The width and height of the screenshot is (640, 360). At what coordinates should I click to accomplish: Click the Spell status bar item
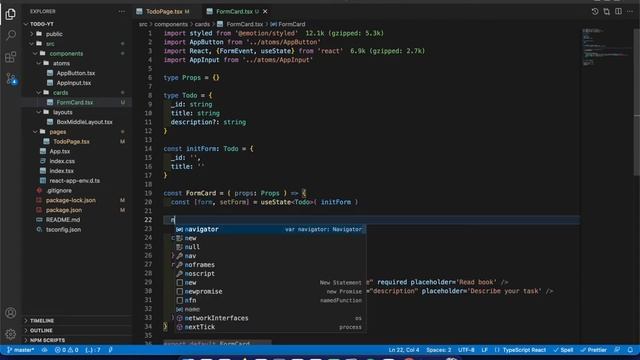pyautogui.click(x=563, y=350)
